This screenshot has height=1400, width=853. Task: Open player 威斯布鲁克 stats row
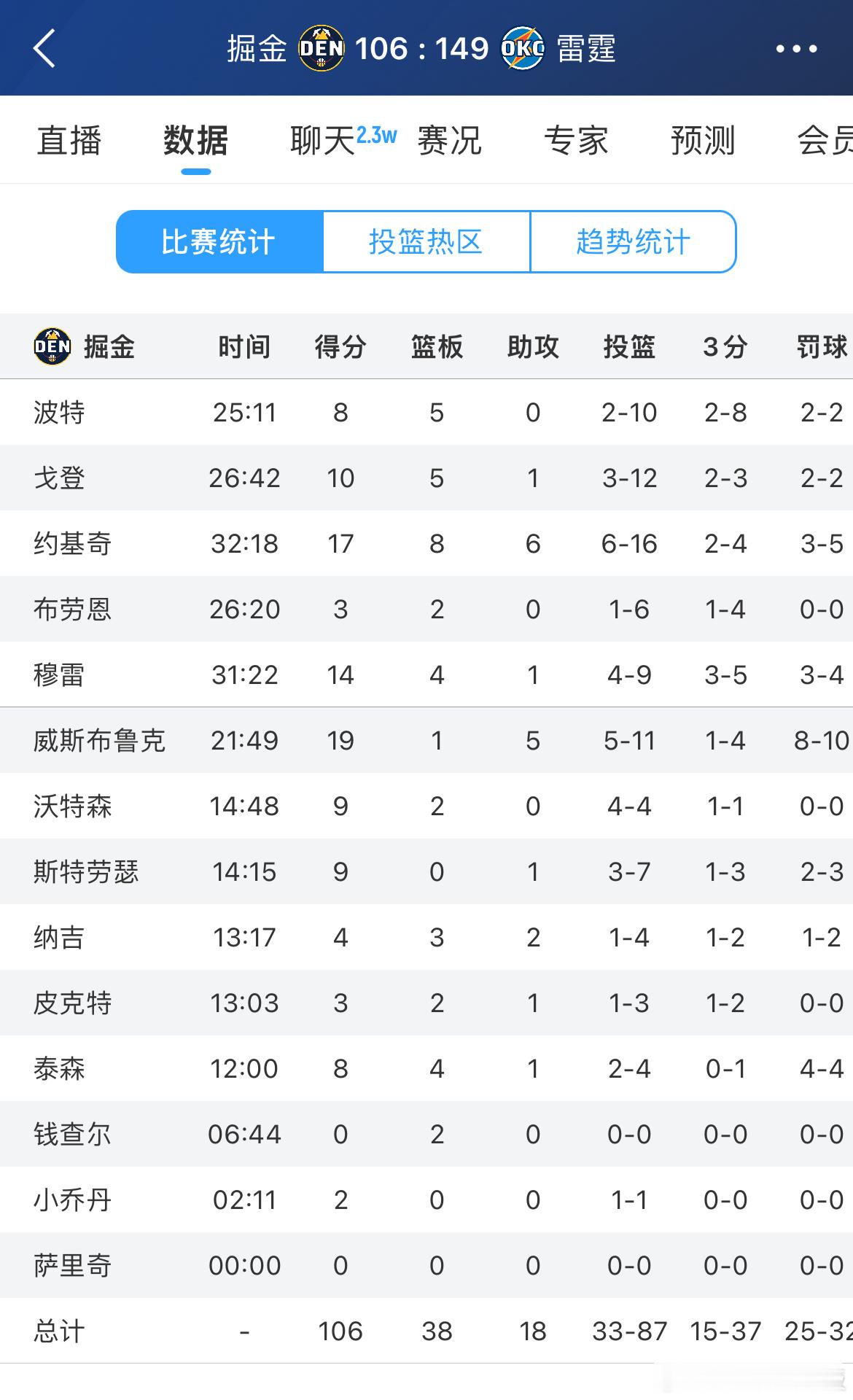tap(426, 740)
